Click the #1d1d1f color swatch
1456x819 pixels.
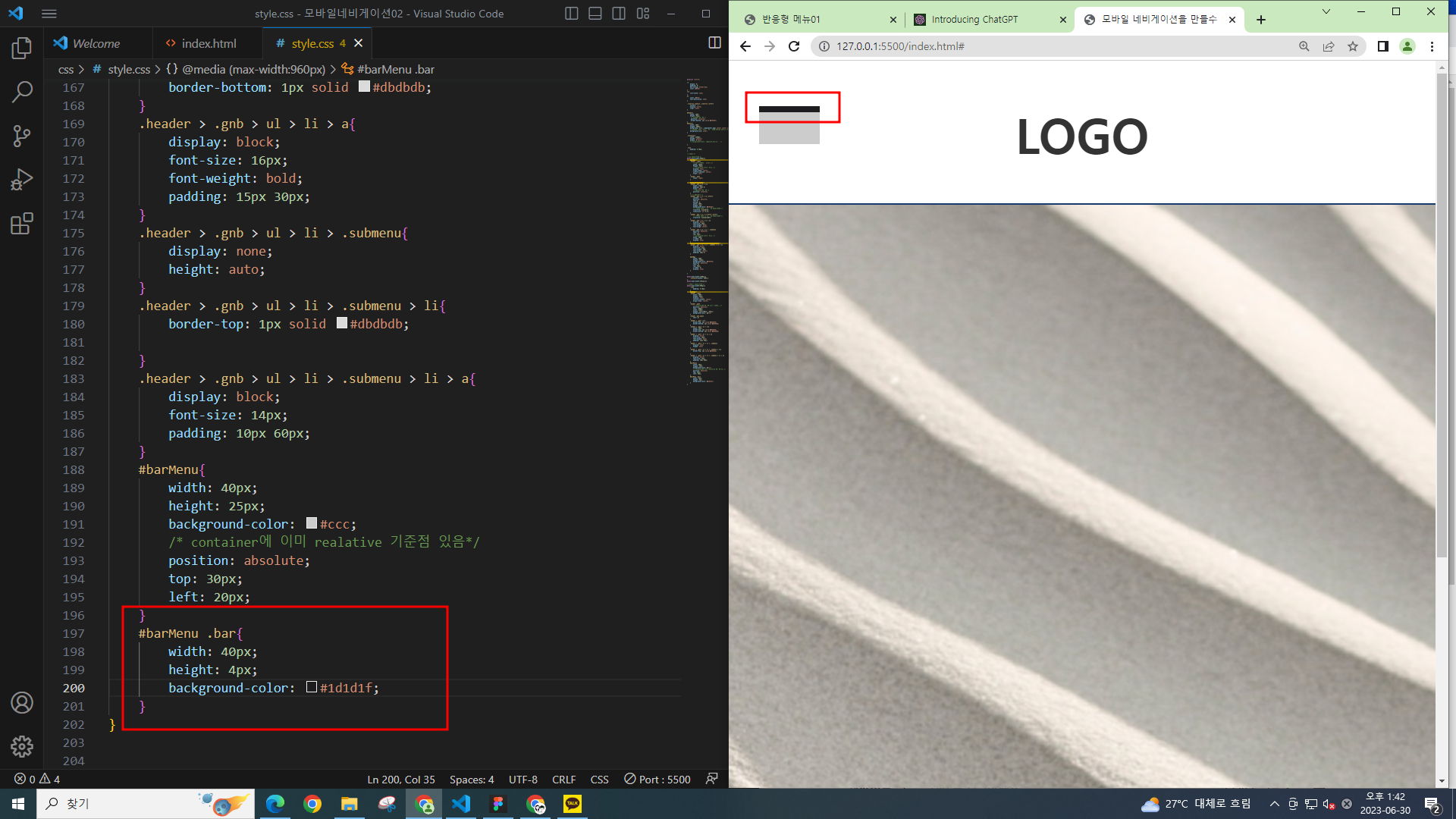pyautogui.click(x=312, y=688)
